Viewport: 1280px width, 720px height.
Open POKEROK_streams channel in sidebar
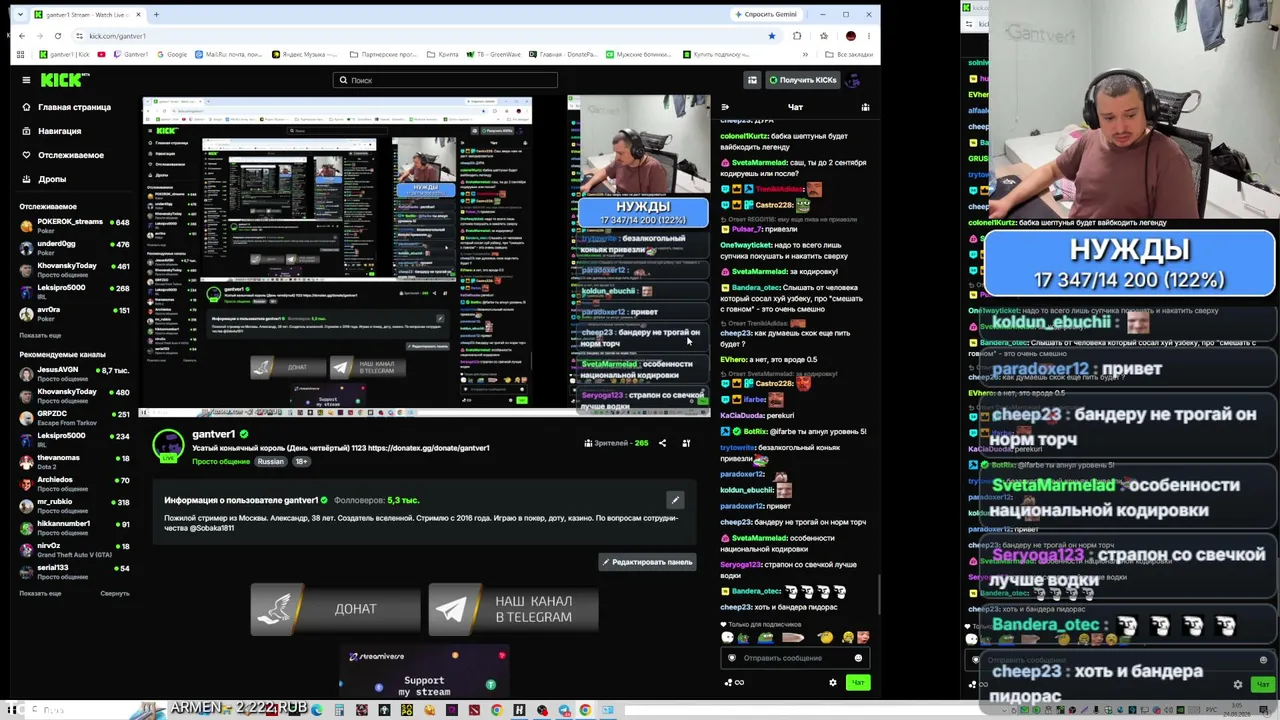74,224
